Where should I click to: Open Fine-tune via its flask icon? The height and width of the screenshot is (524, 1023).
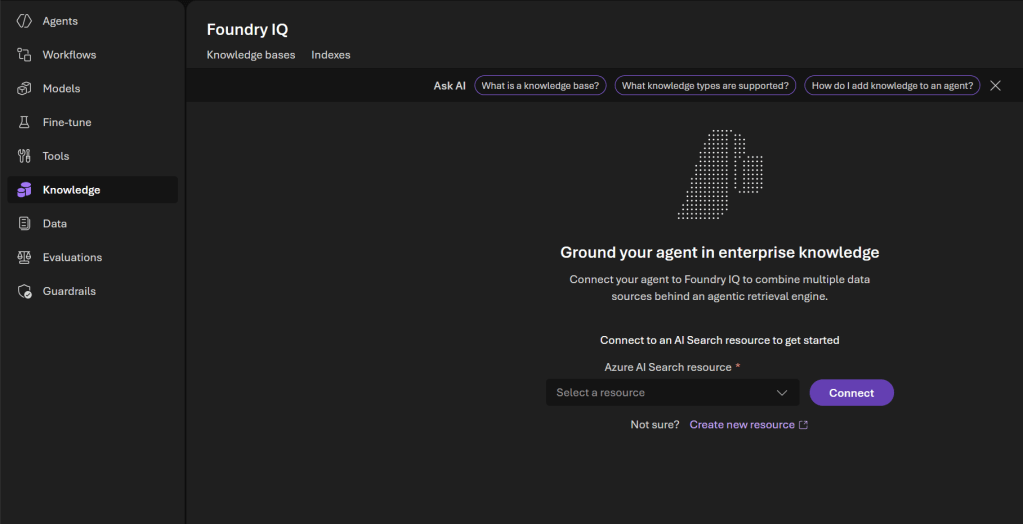[x=25, y=122]
